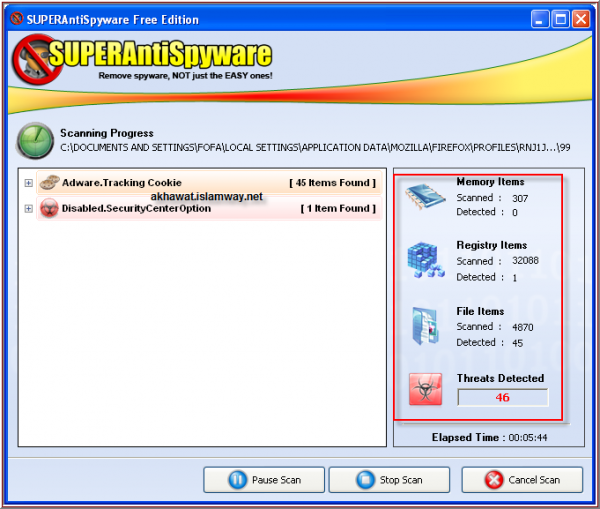Click the tagline 'Remove spyware, NOT just the EASY ones!'
The image size is (600, 509).
point(186,75)
